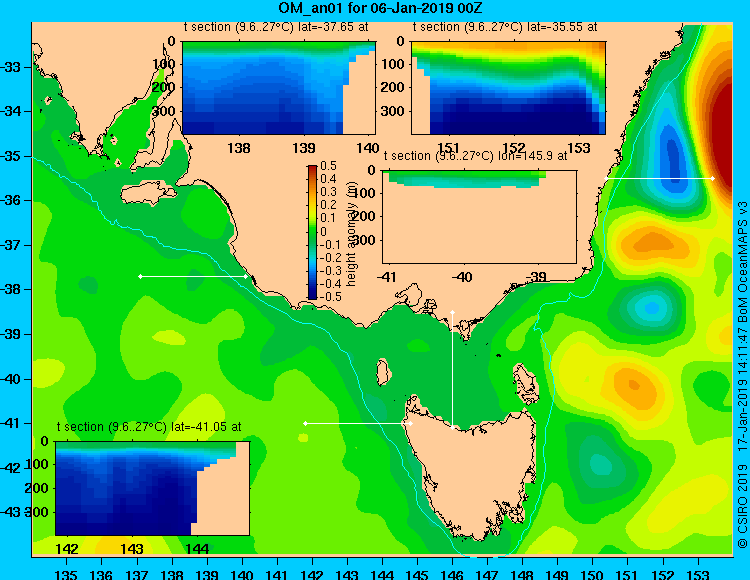Click label 139 under the lat=-37.65 inset
Viewport: 750px width, 580px height.
coord(304,148)
